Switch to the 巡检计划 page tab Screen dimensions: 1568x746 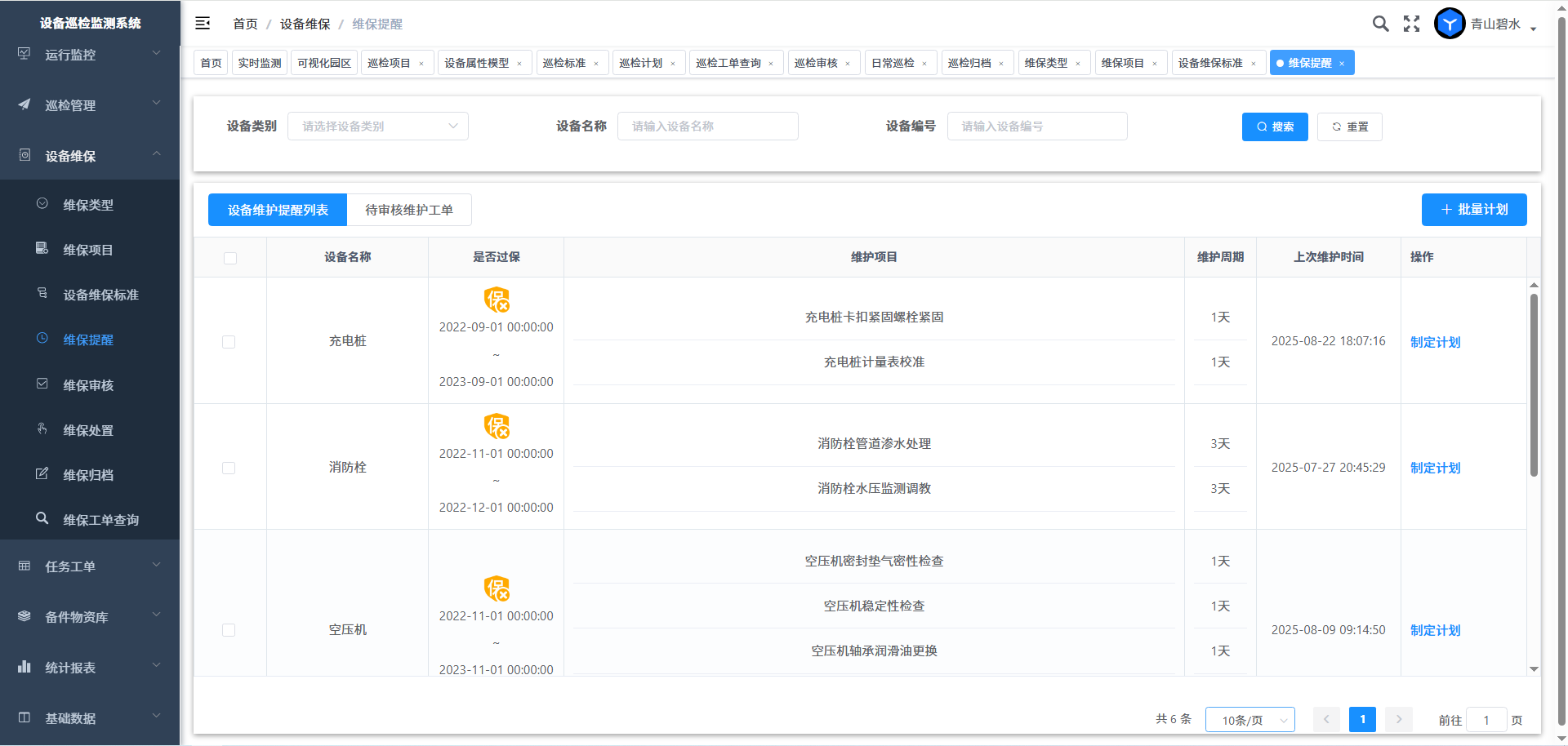[x=641, y=63]
